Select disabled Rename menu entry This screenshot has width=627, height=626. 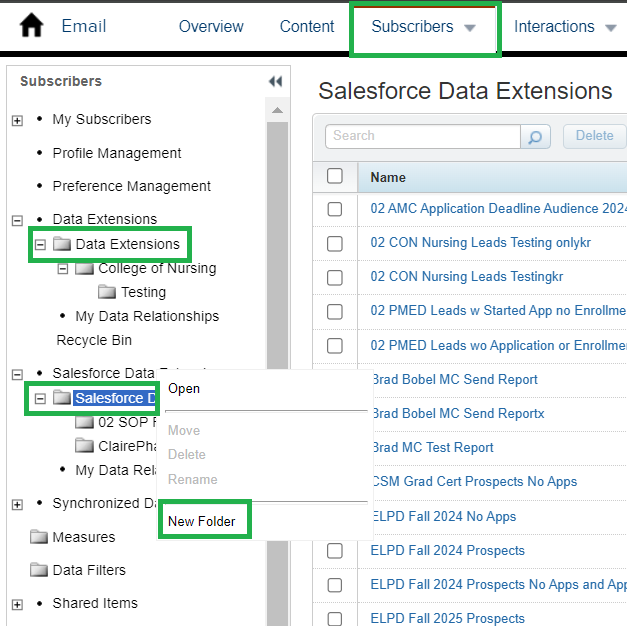tap(192, 479)
